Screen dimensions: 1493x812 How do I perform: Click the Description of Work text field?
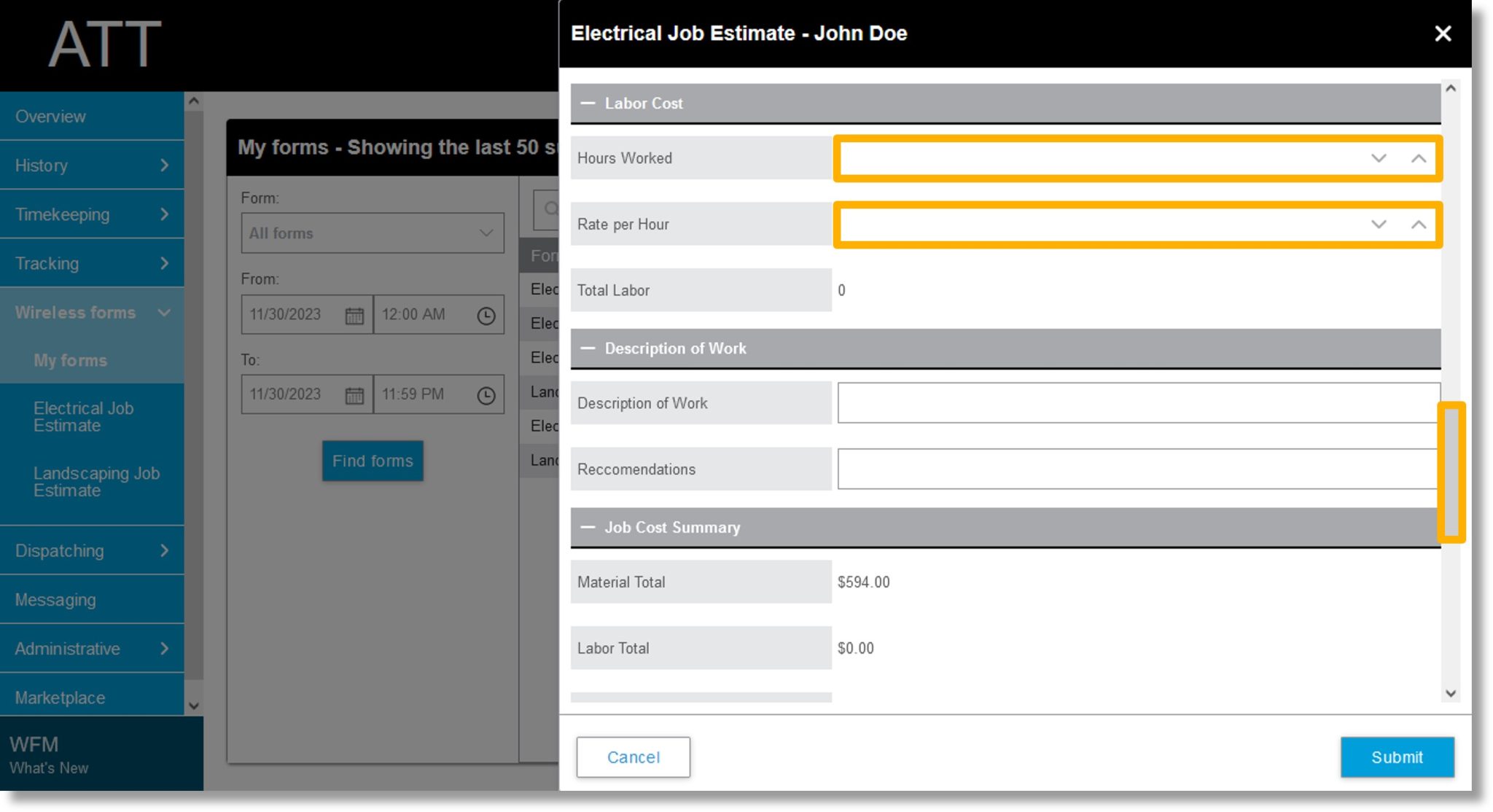click(x=1137, y=403)
